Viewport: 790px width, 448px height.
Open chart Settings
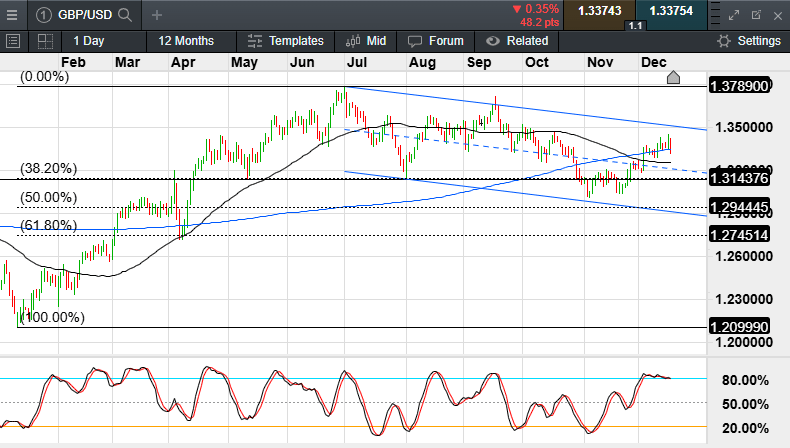(x=749, y=41)
